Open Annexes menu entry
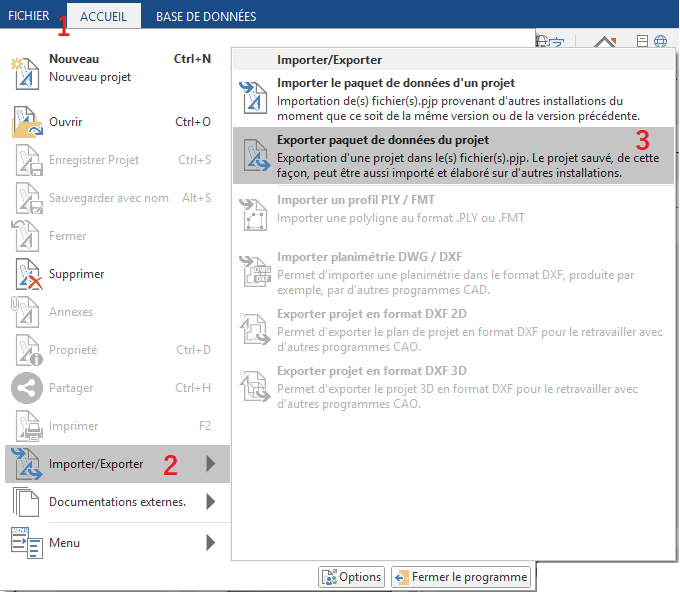Viewport: 680px width, 593px height. coord(117,312)
